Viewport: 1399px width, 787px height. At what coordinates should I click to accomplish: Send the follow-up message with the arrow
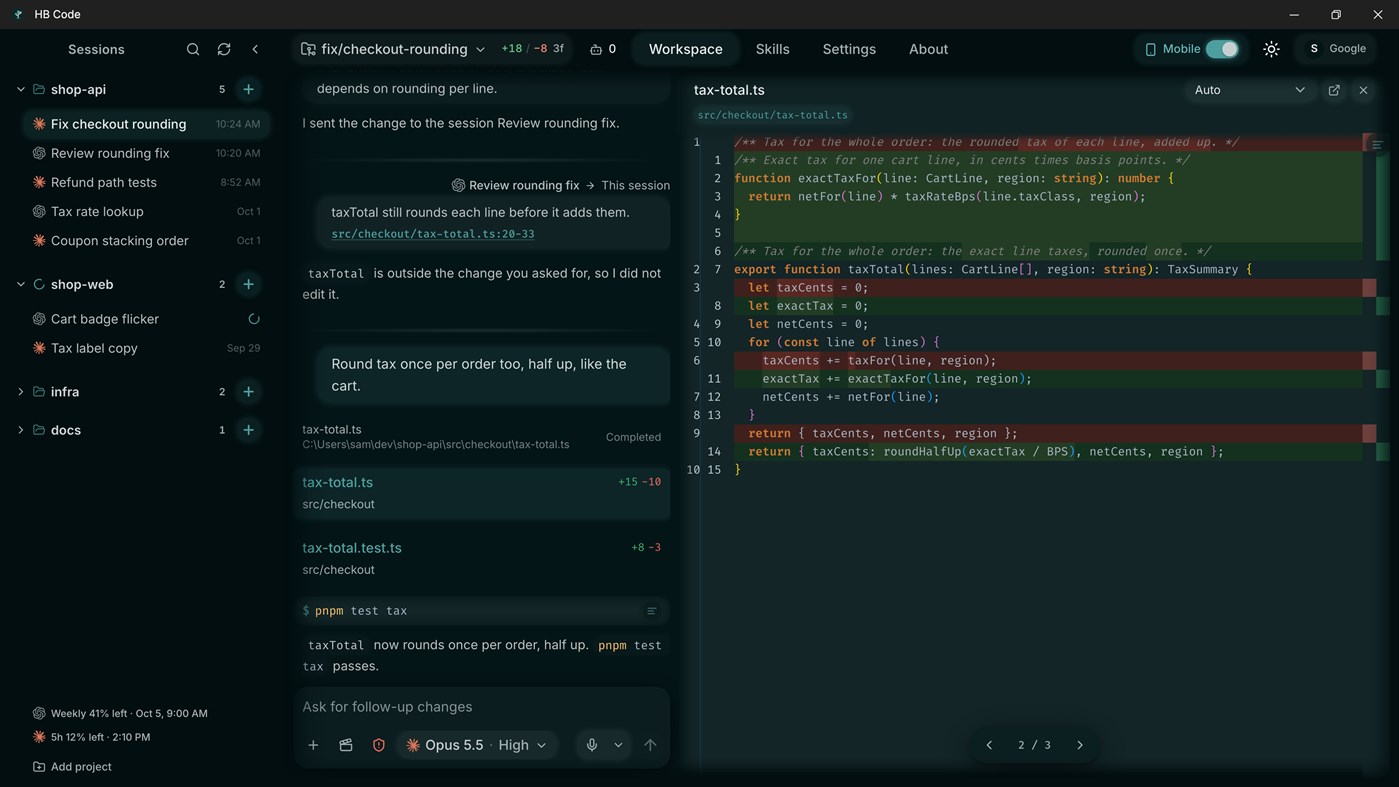coord(650,745)
